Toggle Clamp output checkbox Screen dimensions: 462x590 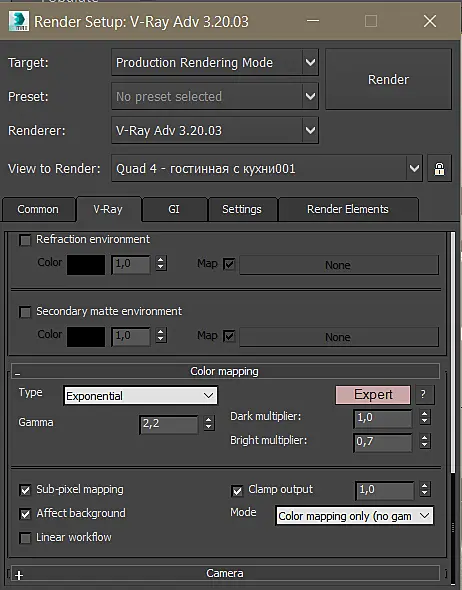pyautogui.click(x=237, y=491)
